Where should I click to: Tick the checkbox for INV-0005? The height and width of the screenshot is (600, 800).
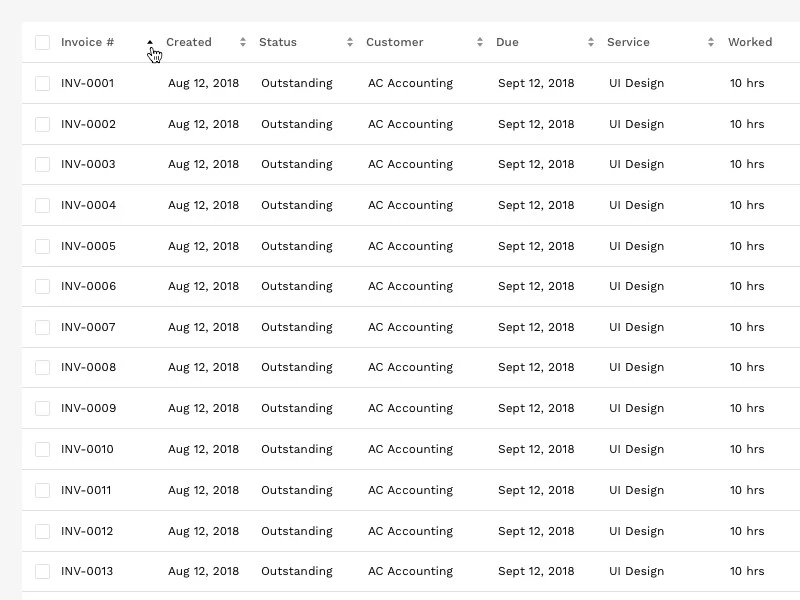pyautogui.click(x=42, y=246)
